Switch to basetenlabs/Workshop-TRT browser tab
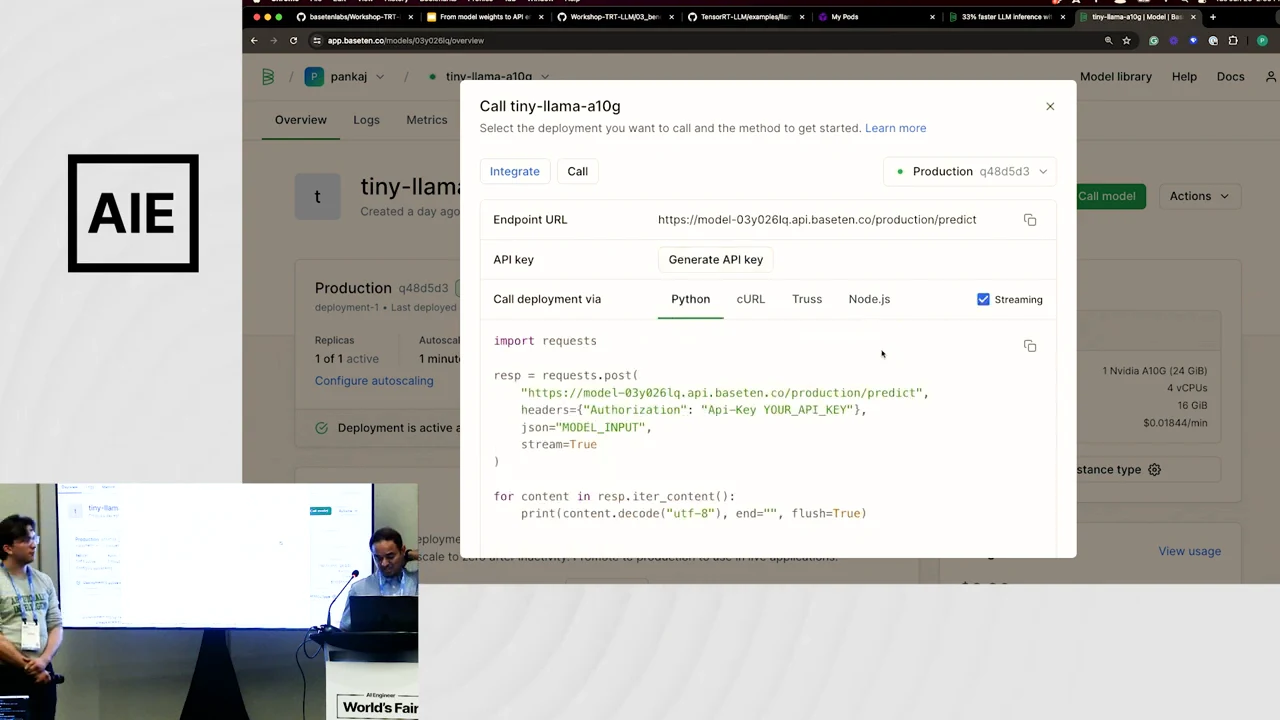The width and height of the screenshot is (1280, 720). tap(352, 17)
